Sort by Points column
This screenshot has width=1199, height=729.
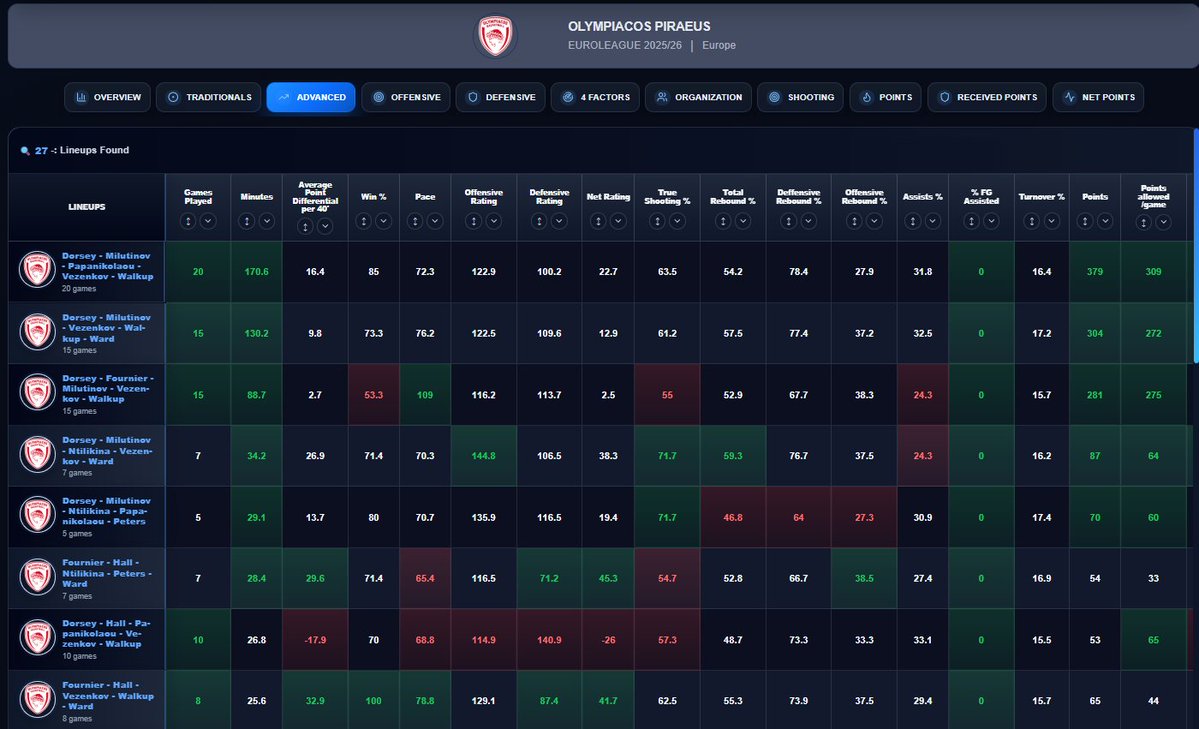tap(1084, 221)
